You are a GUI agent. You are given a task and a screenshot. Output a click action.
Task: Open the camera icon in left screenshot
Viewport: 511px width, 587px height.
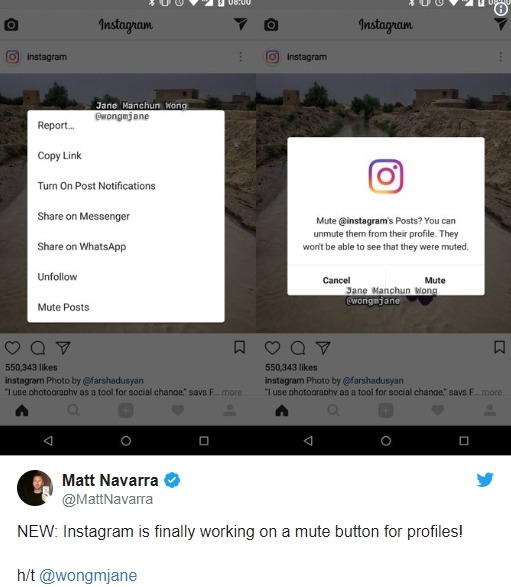pyautogui.click(x=11, y=25)
